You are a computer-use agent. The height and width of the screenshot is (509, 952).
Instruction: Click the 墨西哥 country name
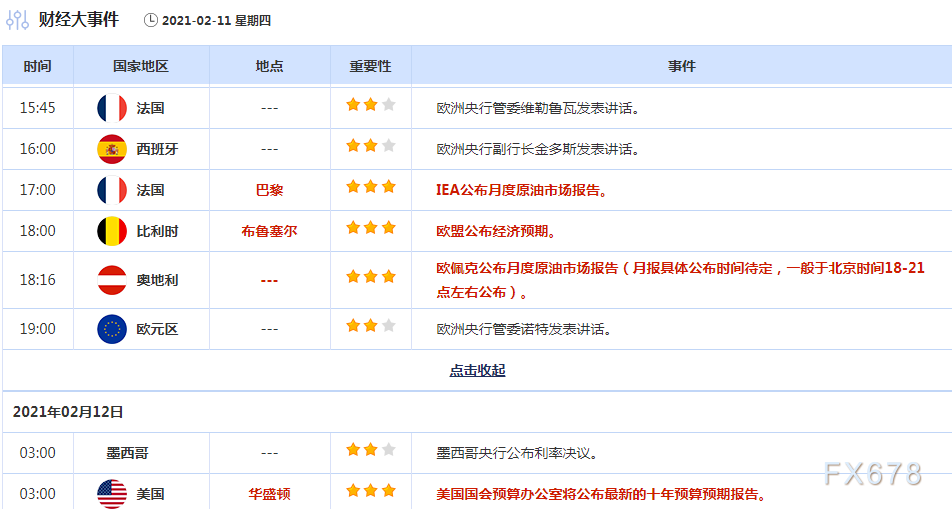coord(128,453)
